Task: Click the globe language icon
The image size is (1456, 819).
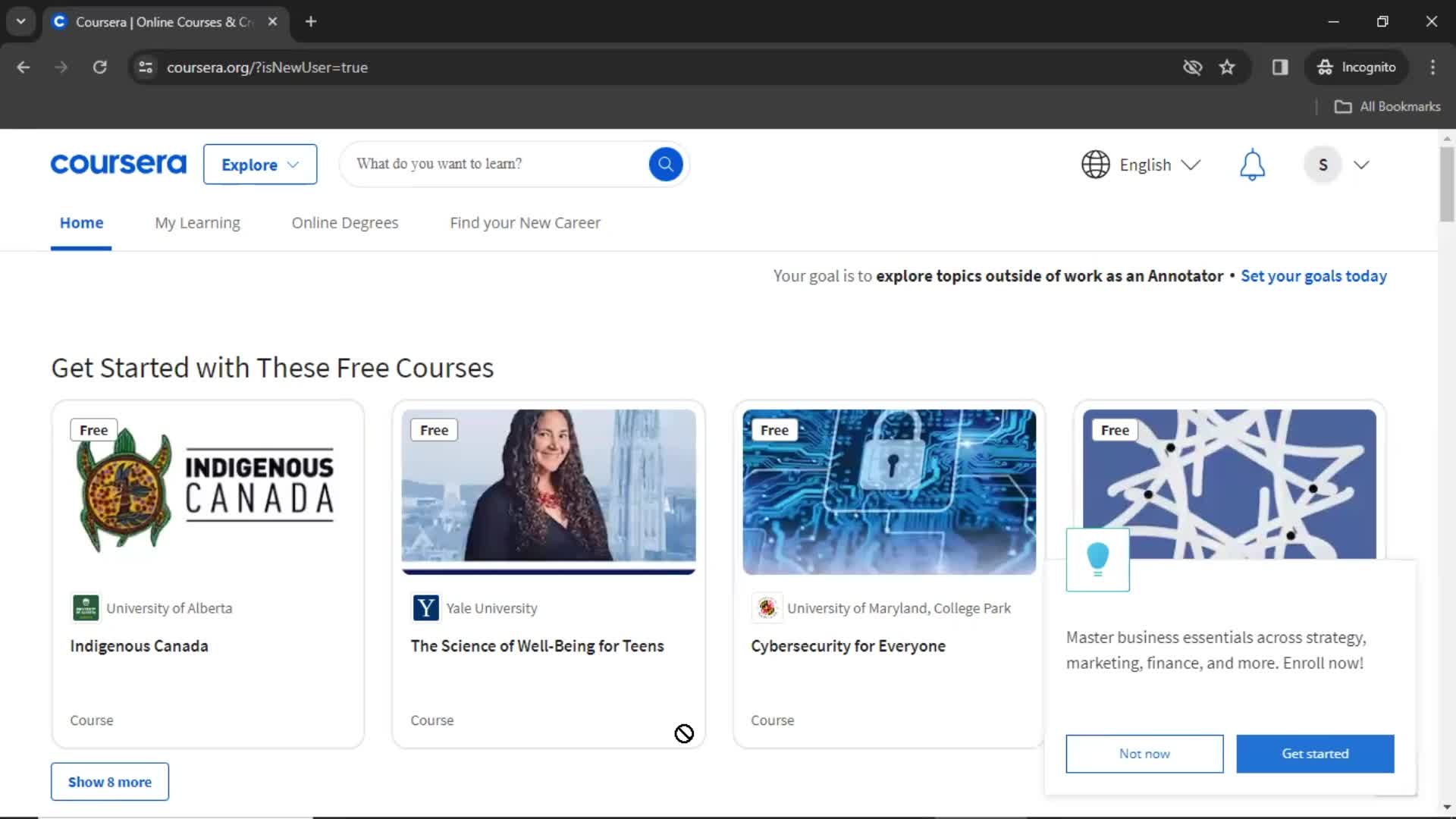Action: [1095, 165]
